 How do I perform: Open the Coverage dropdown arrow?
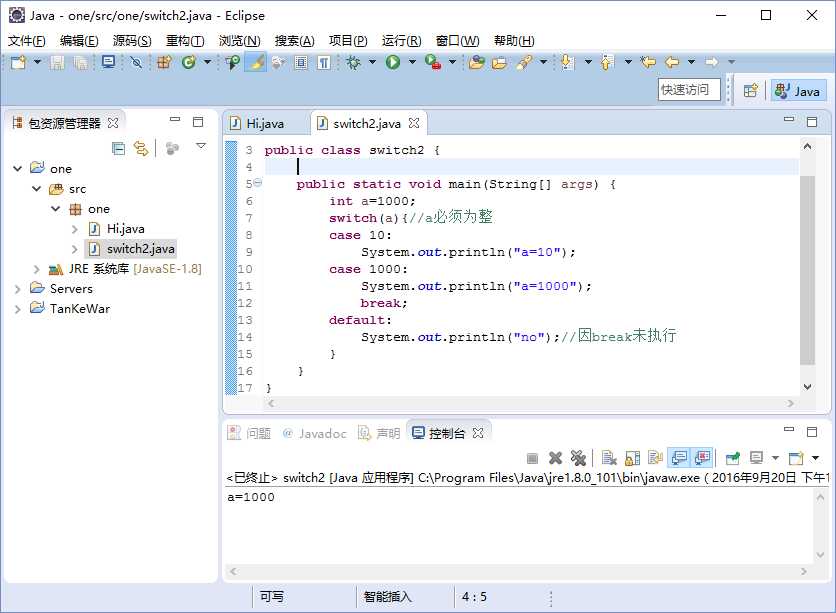pyautogui.click(x=452, y=62)
